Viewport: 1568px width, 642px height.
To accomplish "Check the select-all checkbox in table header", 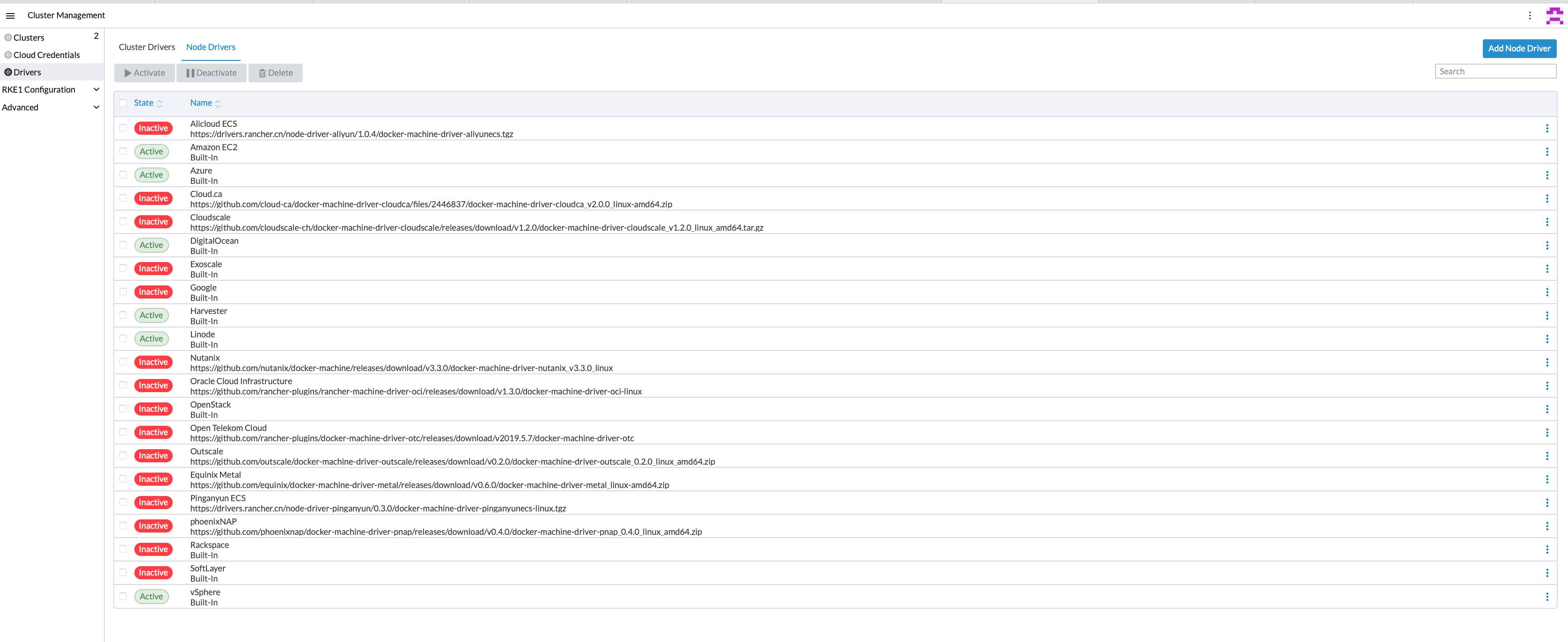I will (x=122, y=103).
